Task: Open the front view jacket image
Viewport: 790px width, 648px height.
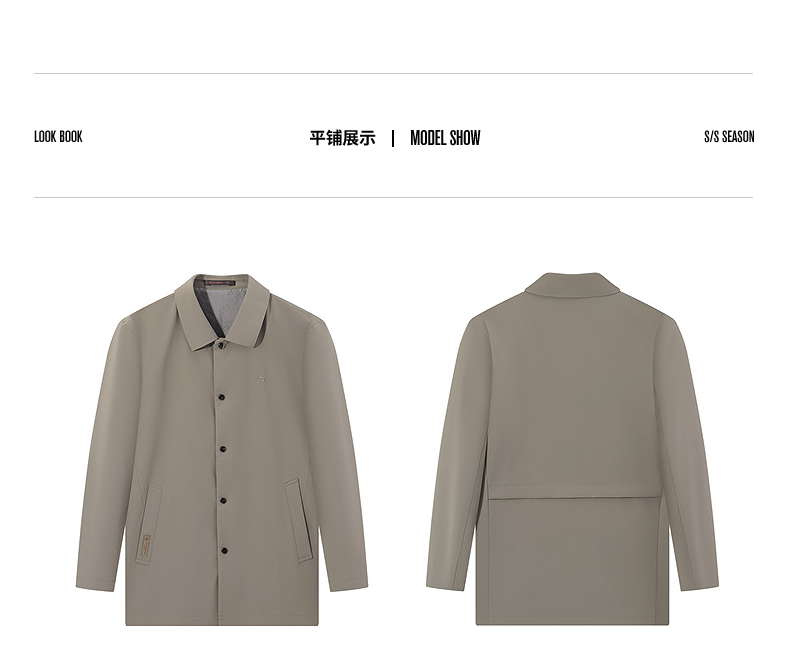Action: point(222,449)
